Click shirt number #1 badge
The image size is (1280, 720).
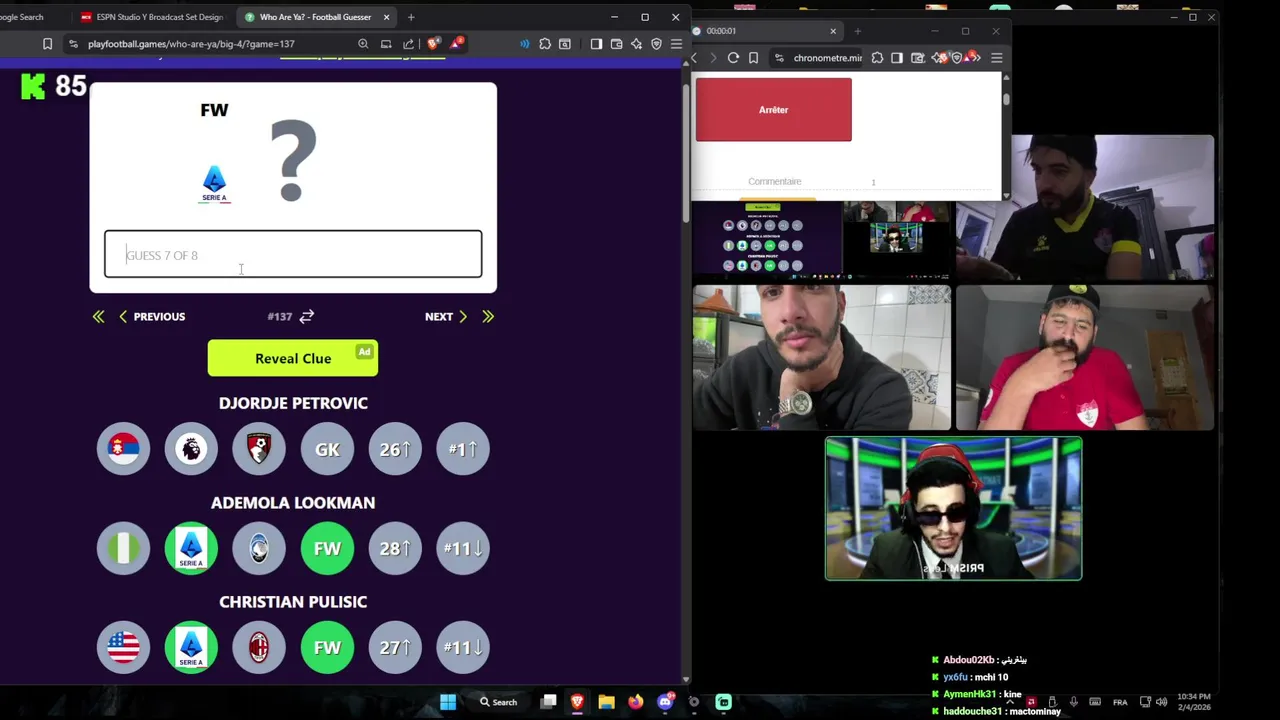coord(463,449)
